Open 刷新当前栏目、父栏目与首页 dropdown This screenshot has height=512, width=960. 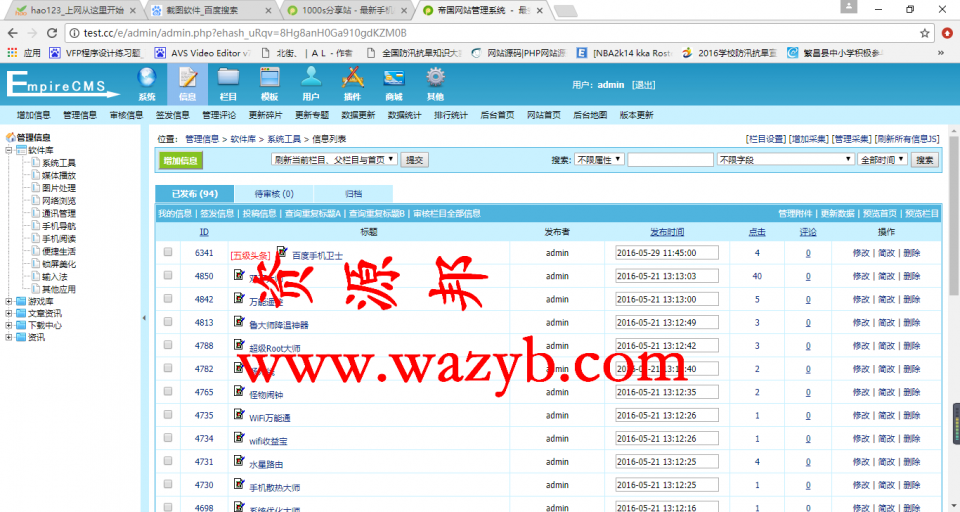(x=334, y=160)
